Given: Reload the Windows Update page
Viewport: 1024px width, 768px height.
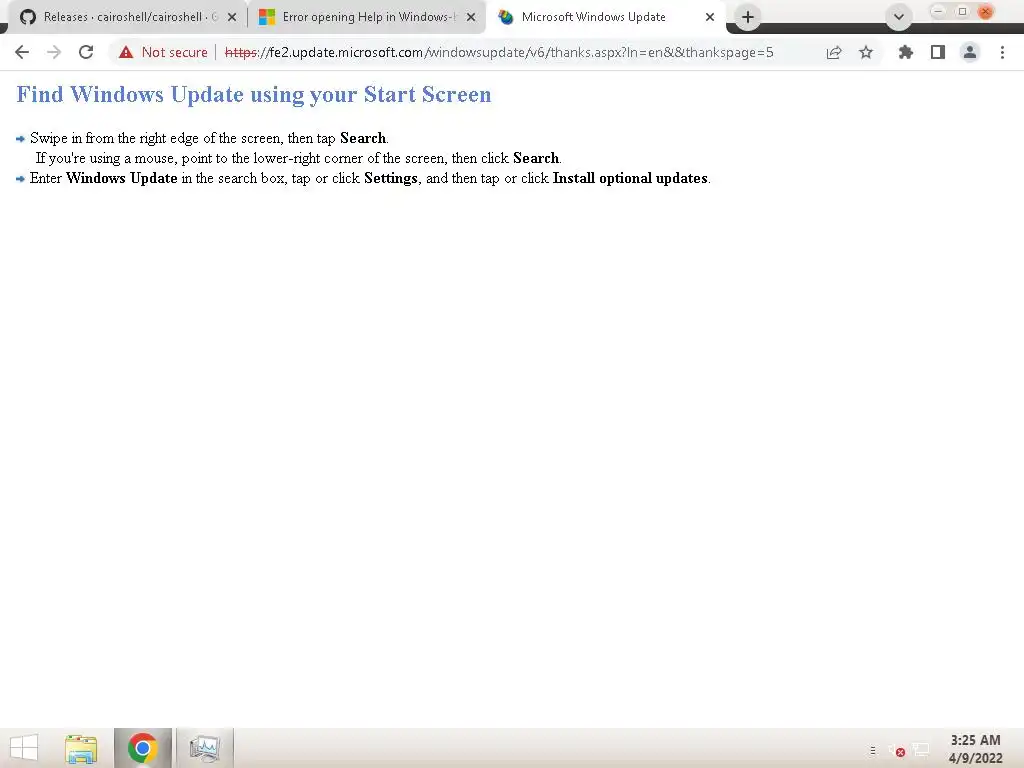Looking at the screenshot, I should 86,52.
